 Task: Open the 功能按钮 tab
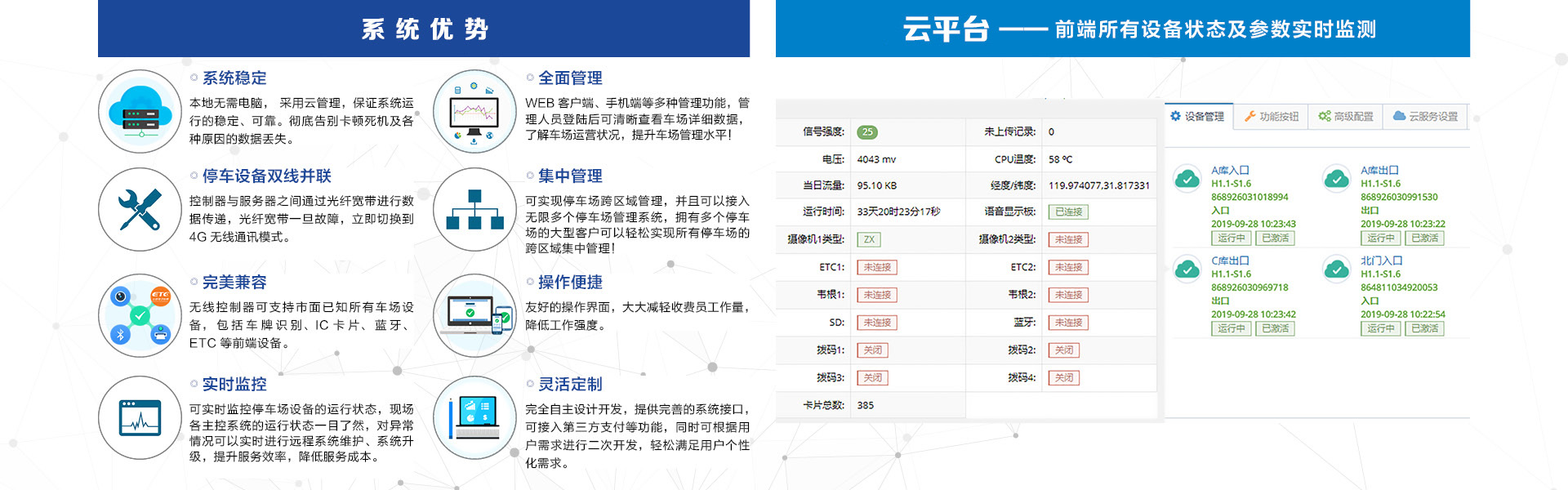[1271, 117]
